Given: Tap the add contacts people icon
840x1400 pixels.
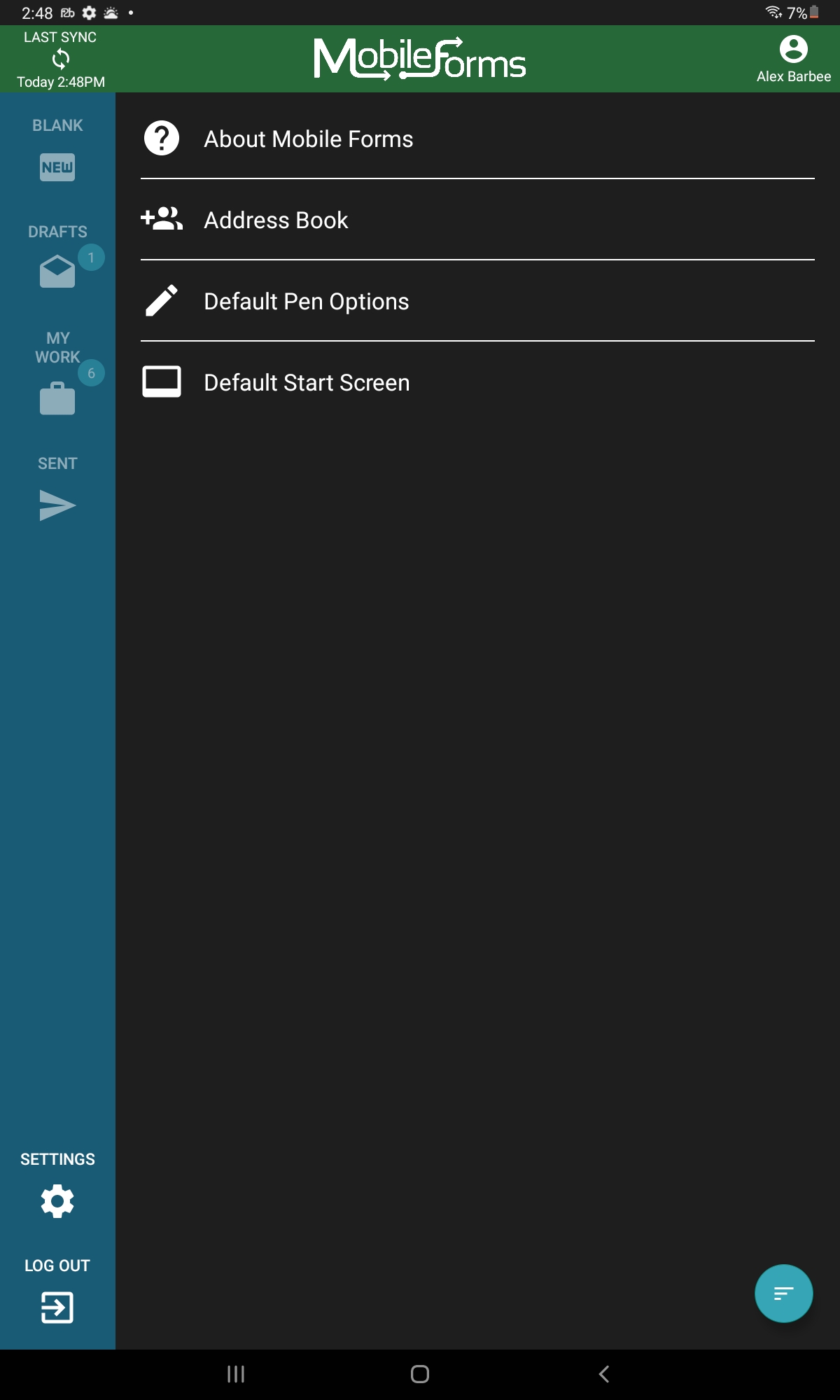Looking at the screenshot, I should click(162, 218).
